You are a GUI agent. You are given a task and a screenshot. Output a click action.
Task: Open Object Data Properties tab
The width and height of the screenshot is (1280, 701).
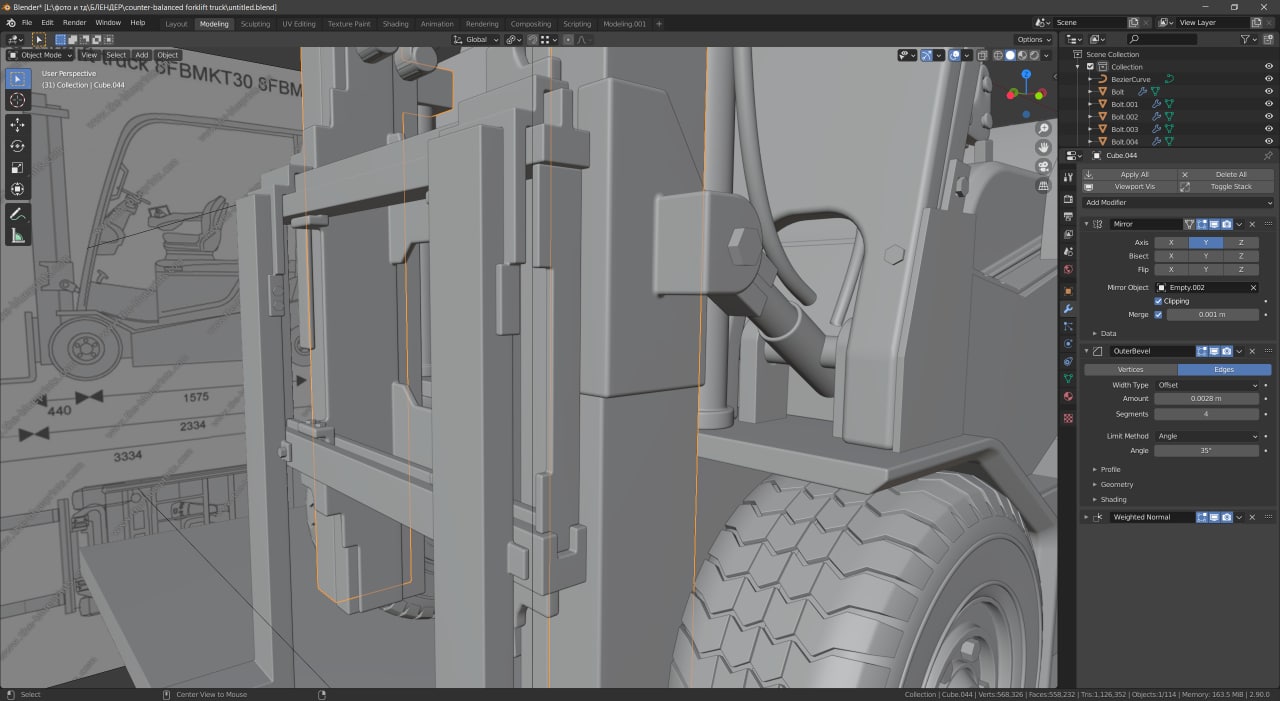tap(1068, 379)
